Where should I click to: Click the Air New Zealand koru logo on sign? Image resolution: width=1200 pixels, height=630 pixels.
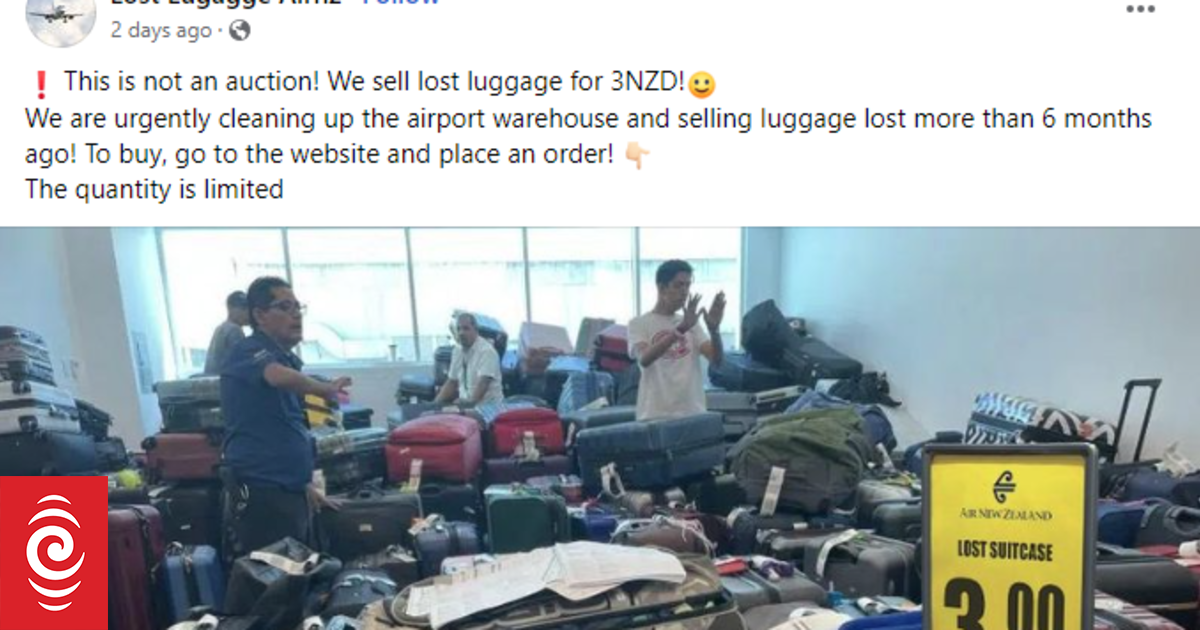click(x=1005, y=487)
